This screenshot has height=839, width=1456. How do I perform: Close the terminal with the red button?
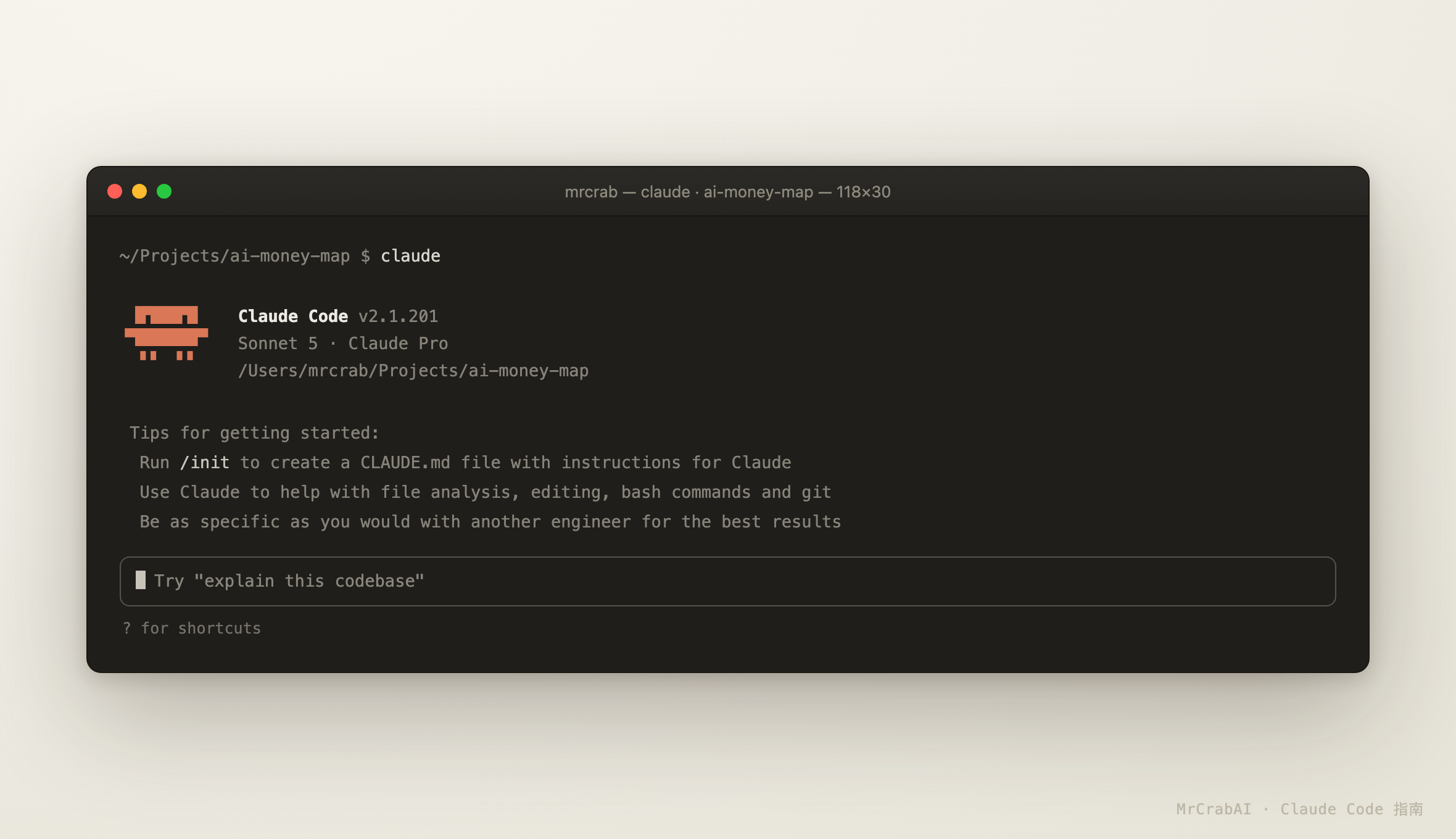click(x=115, y=191)
